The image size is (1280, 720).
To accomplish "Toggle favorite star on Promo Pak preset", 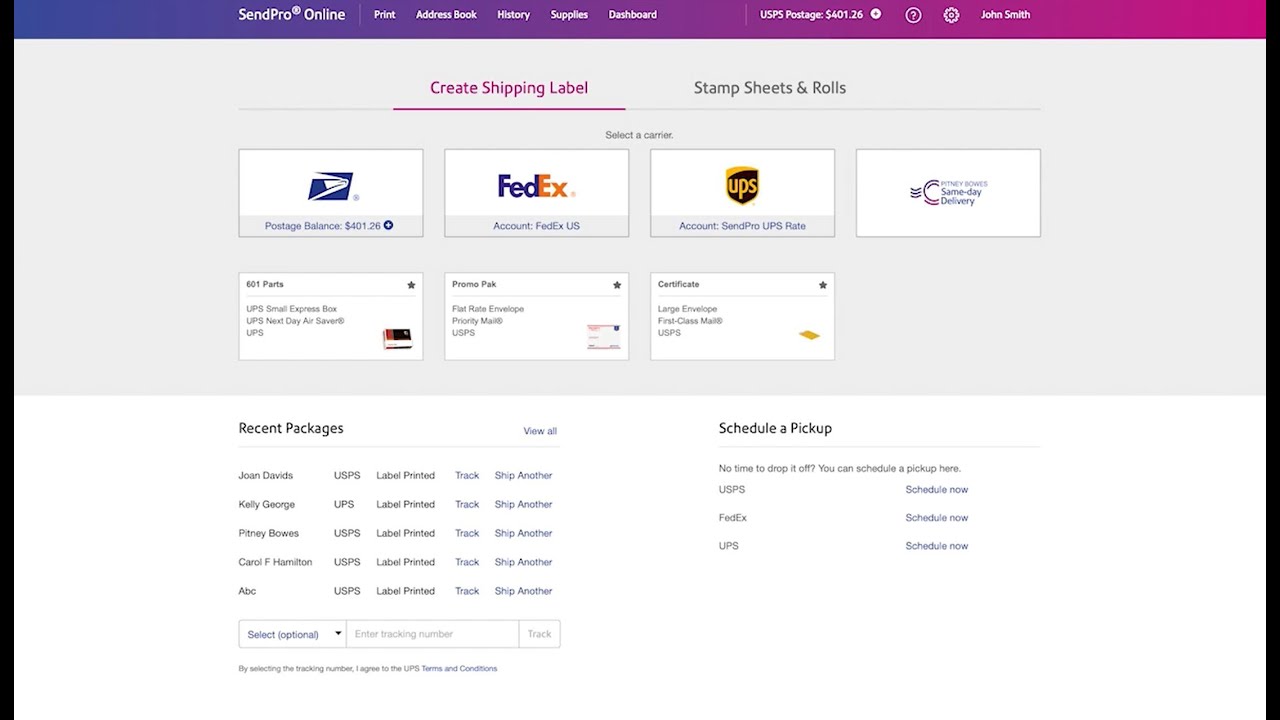I will pyautogui.click(x=617, y=285).
